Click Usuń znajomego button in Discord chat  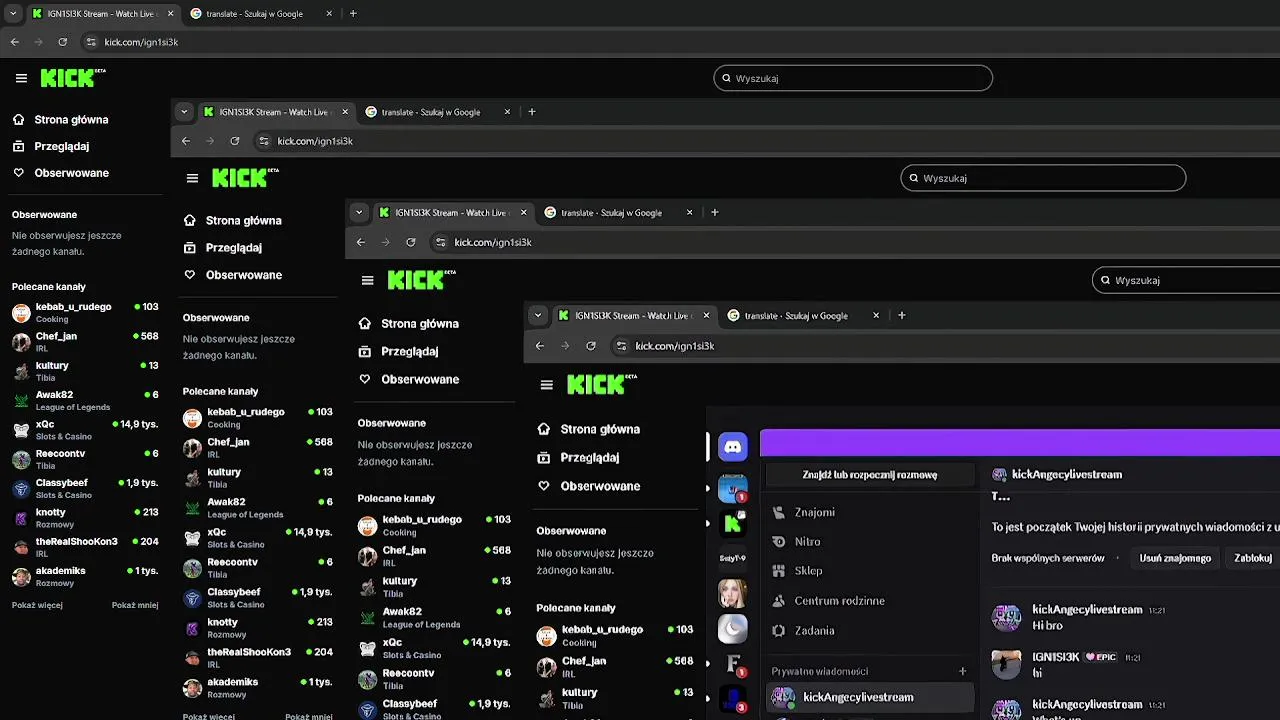[1175, 558]
